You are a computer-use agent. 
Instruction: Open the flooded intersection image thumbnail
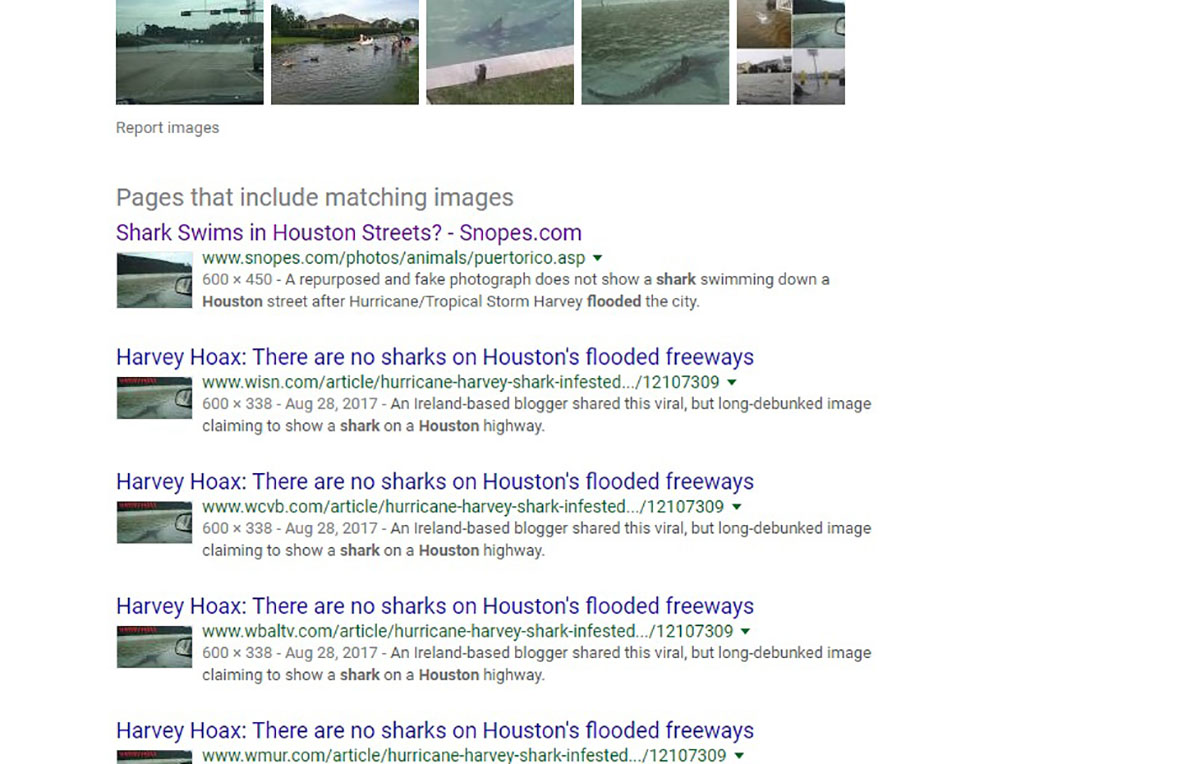point(190,52)
